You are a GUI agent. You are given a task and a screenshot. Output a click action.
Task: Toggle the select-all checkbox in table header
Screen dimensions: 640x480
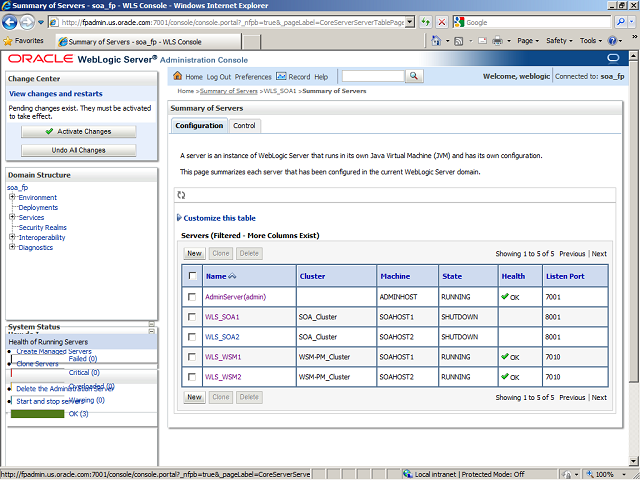(192, 276)
